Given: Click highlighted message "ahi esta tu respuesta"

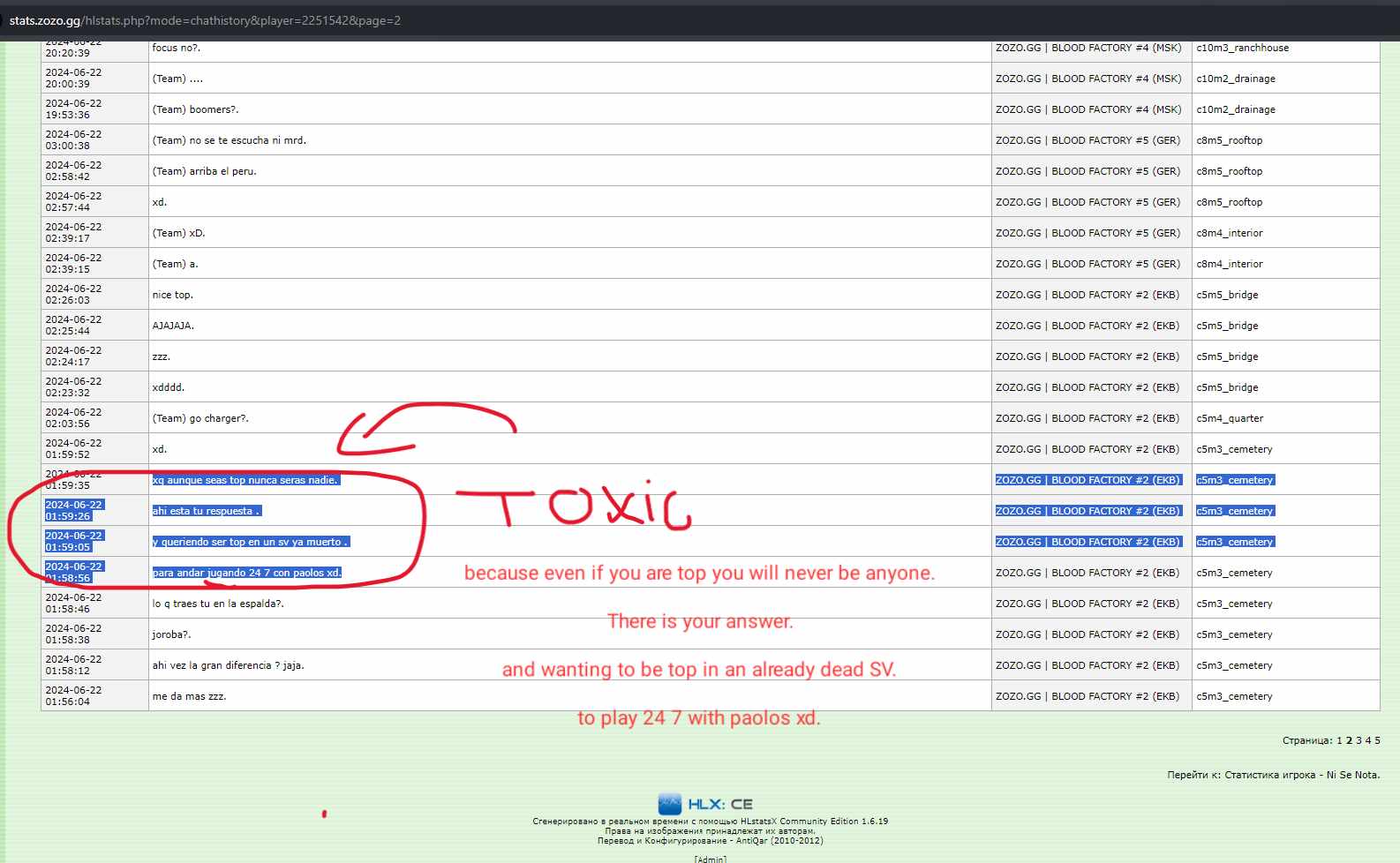Looking at the screenshot, I should (206, 511).
